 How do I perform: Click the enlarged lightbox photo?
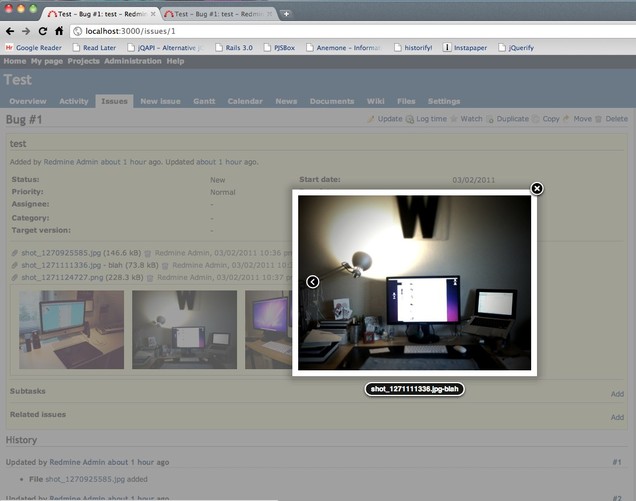[x=415, y=283]
